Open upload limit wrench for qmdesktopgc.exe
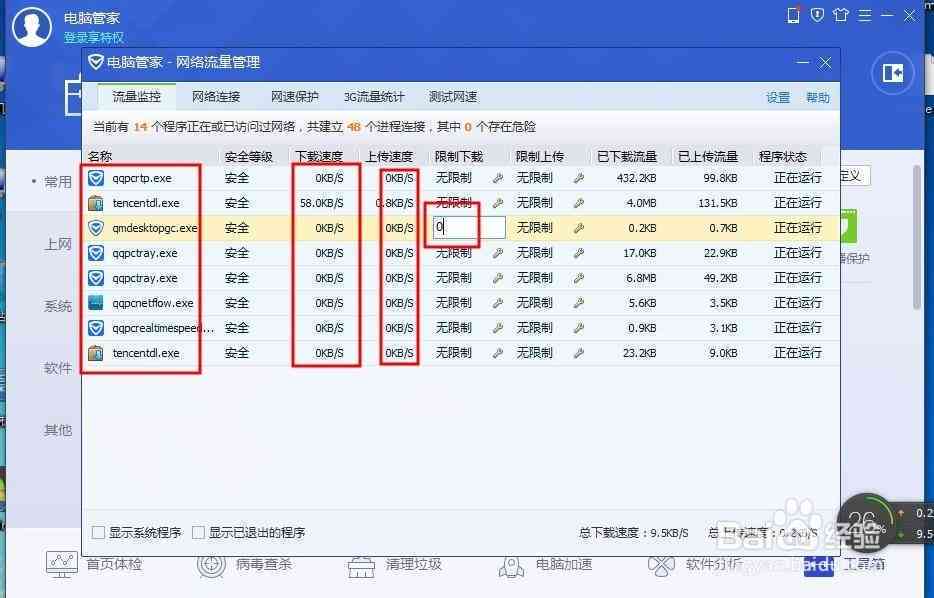 (578, 228)
